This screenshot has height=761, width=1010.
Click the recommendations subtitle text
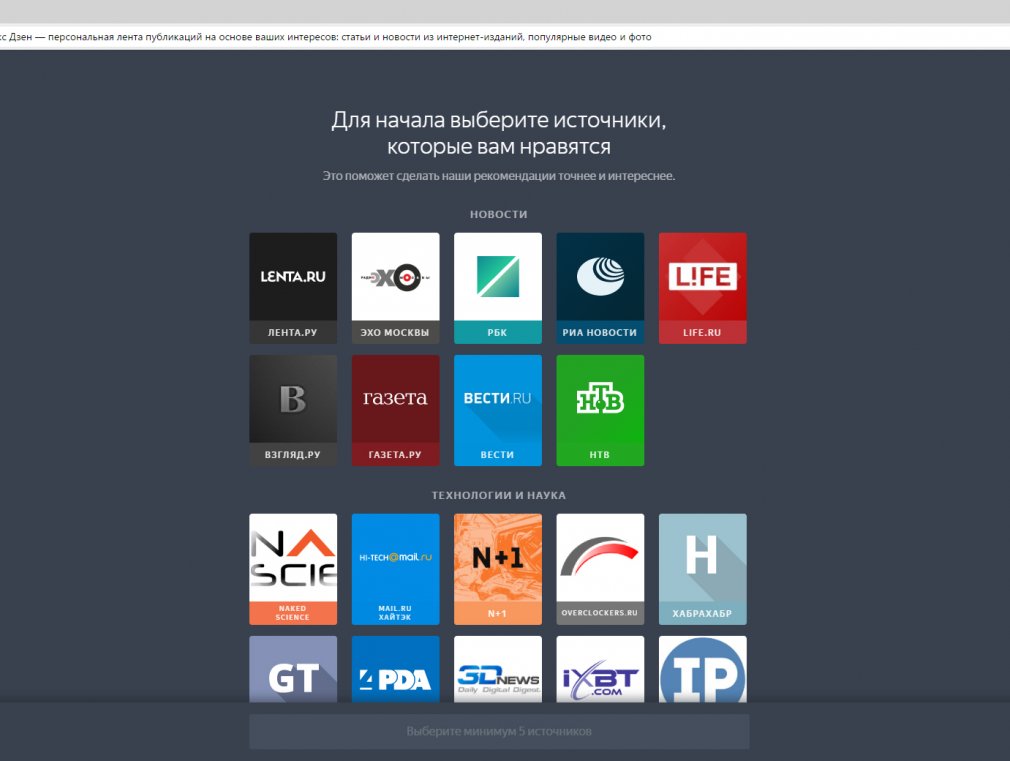pyautogui.click(x=499, y=176)
